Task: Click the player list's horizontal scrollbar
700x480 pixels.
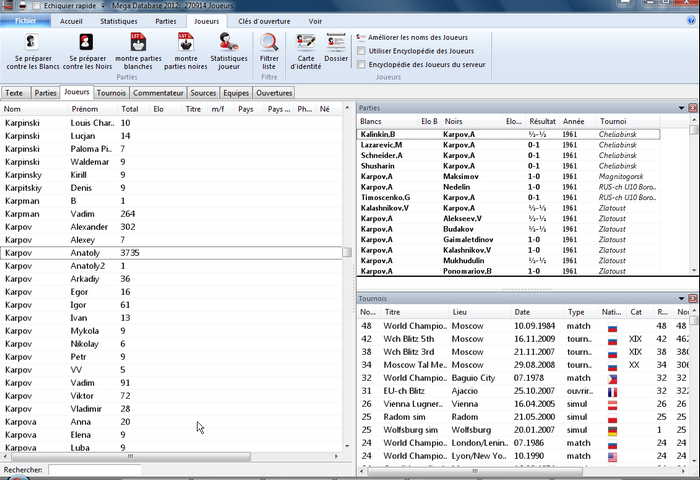Action: (x=130, y=456)
